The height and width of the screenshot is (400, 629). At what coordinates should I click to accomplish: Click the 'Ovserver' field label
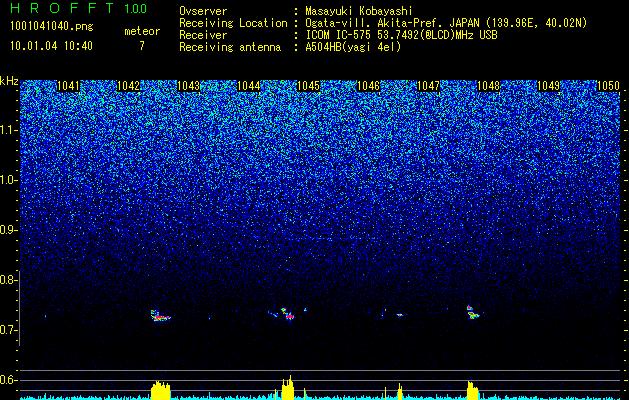(203, 11)
